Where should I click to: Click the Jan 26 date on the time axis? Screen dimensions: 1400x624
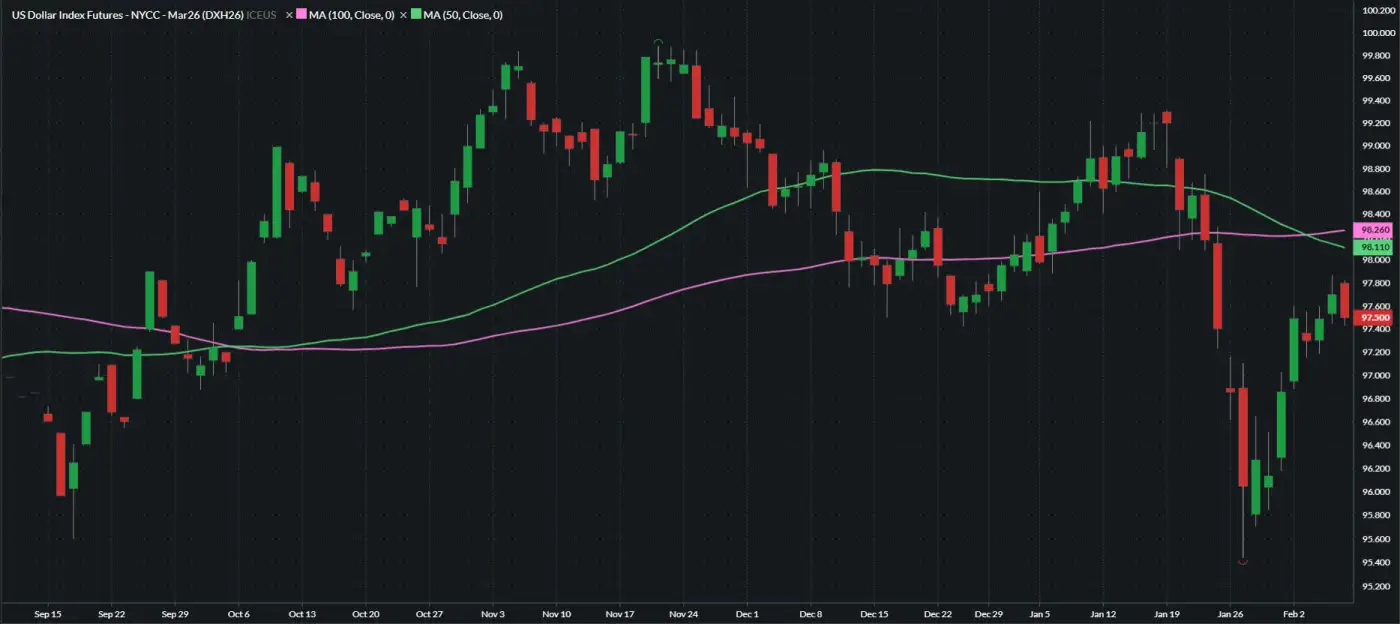[x=1231, y=614]
